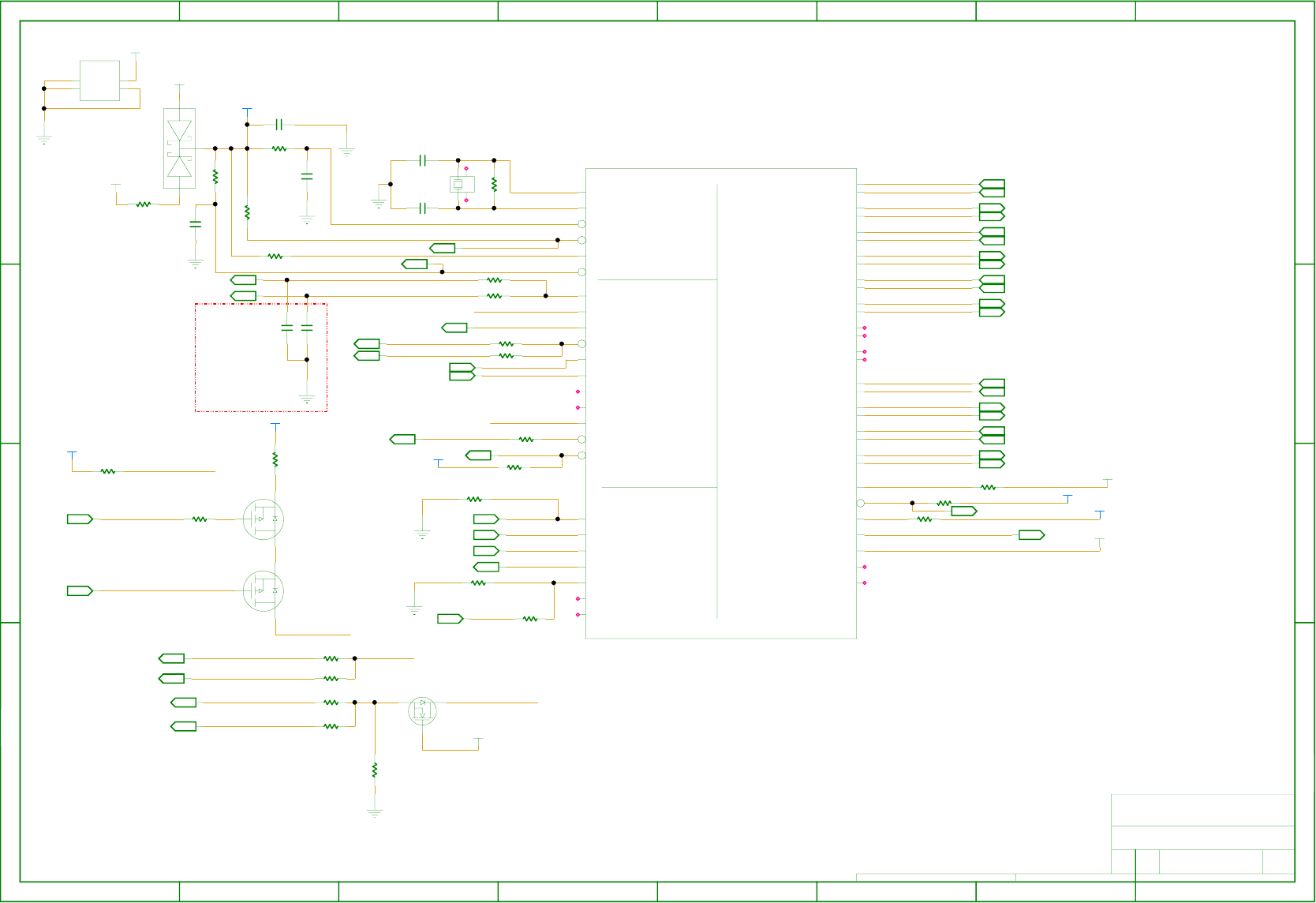The height and width of the screenshot is (903, 1316).
Task: Select the resistor below the blue power symbol above the MOSFETs
Action: pos(275,459)
